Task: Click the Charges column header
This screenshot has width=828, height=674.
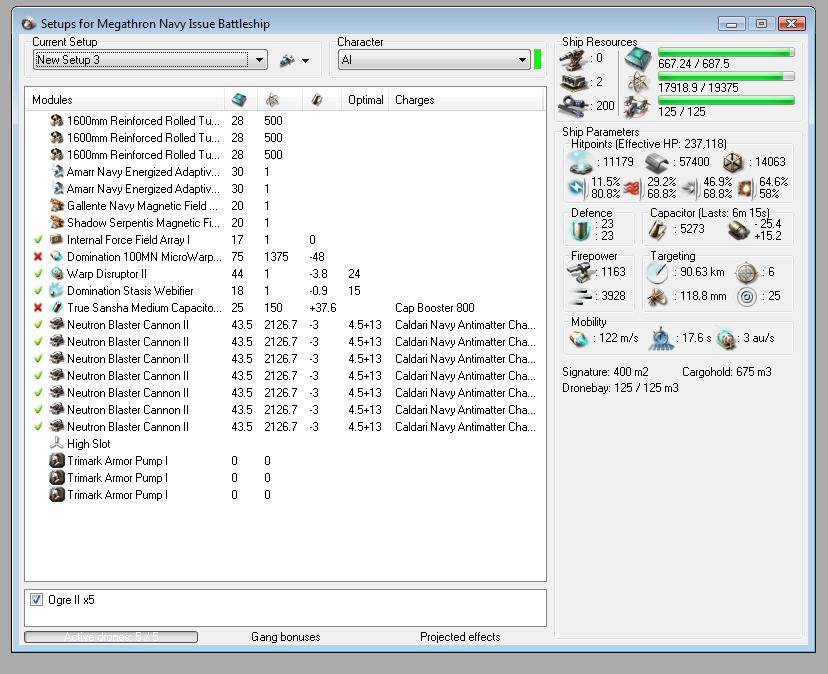Action: click(x=415, y=100)
